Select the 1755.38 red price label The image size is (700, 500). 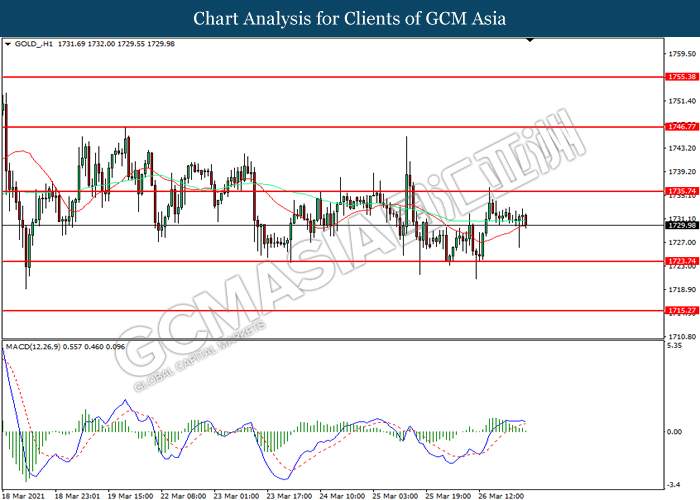(682, 77)
